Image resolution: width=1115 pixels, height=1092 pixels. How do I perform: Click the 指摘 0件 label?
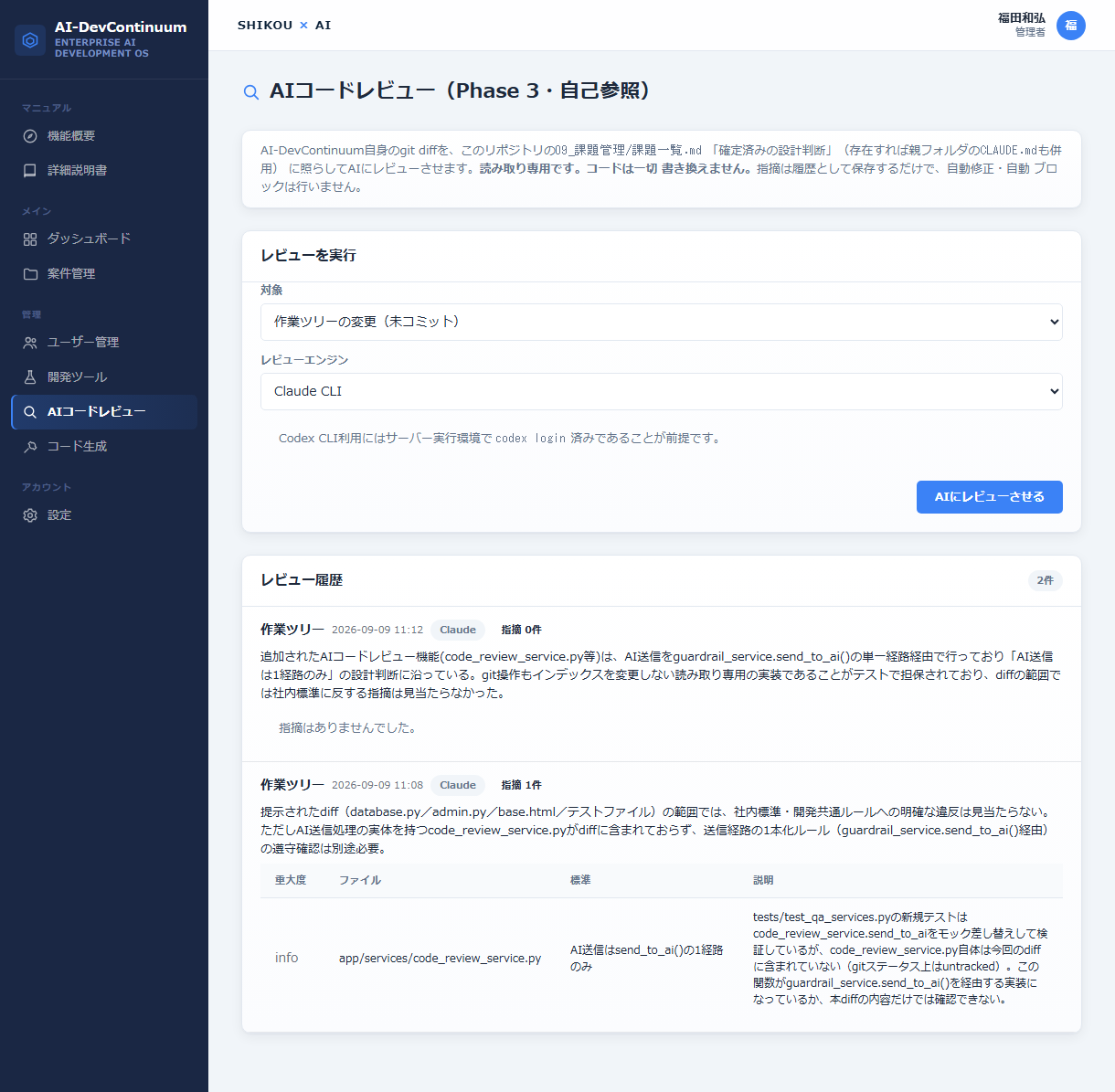(521, 630)
